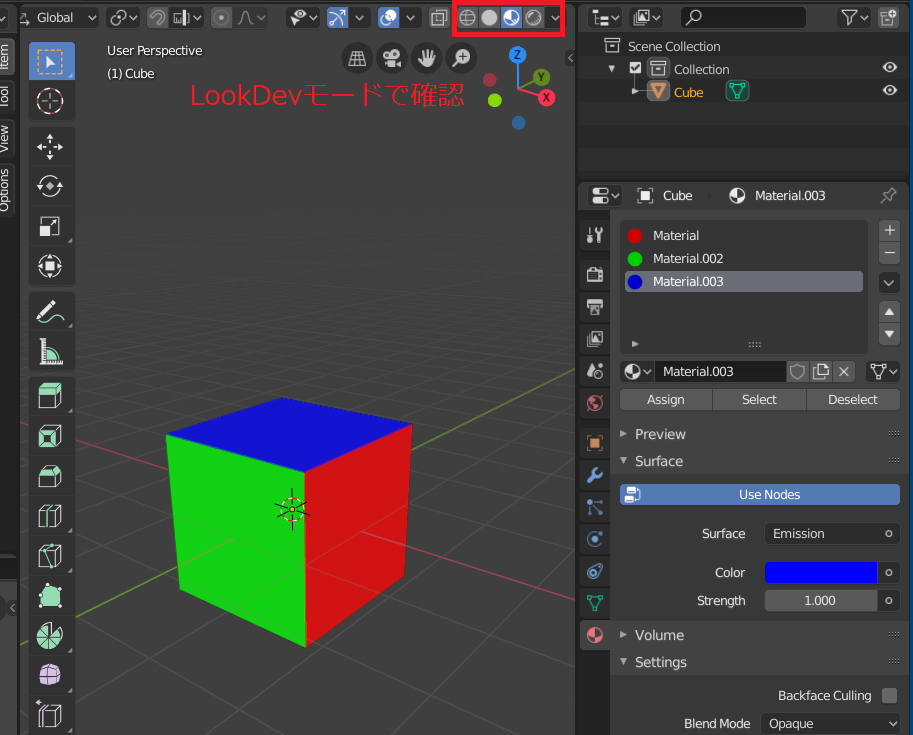Viewport: 913px width, 735px height.
Task: Select the Shear tool
Action: pos(50,715)
